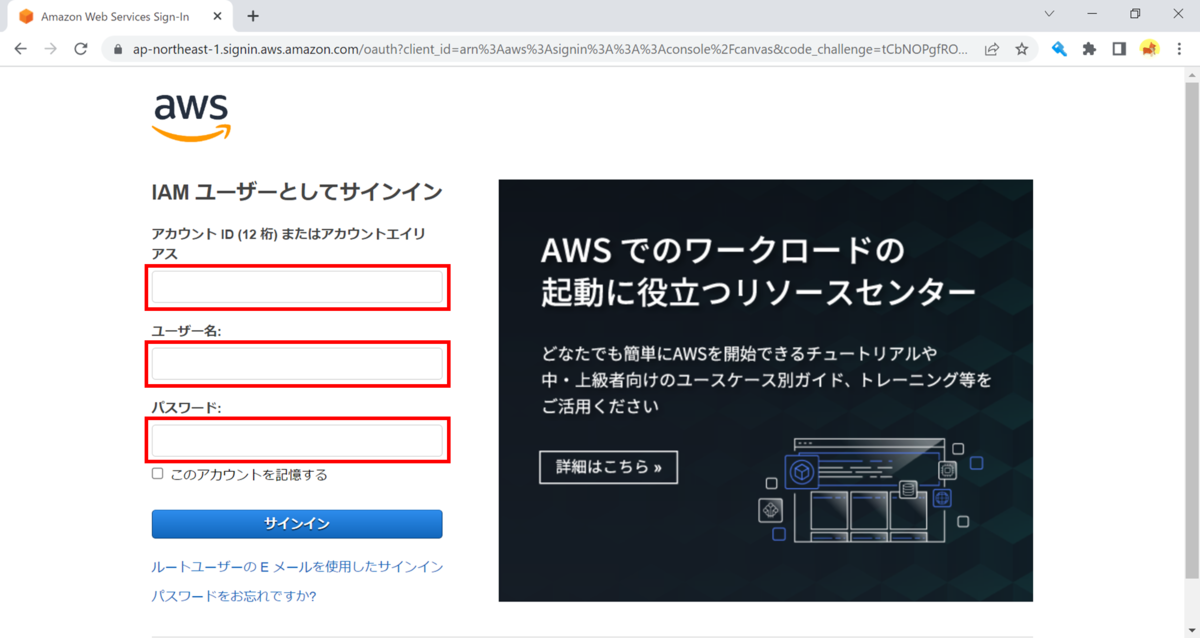The height and width of the screenshot is (638, 1200).
Task: Click the AWS logo
Action: 191,118
